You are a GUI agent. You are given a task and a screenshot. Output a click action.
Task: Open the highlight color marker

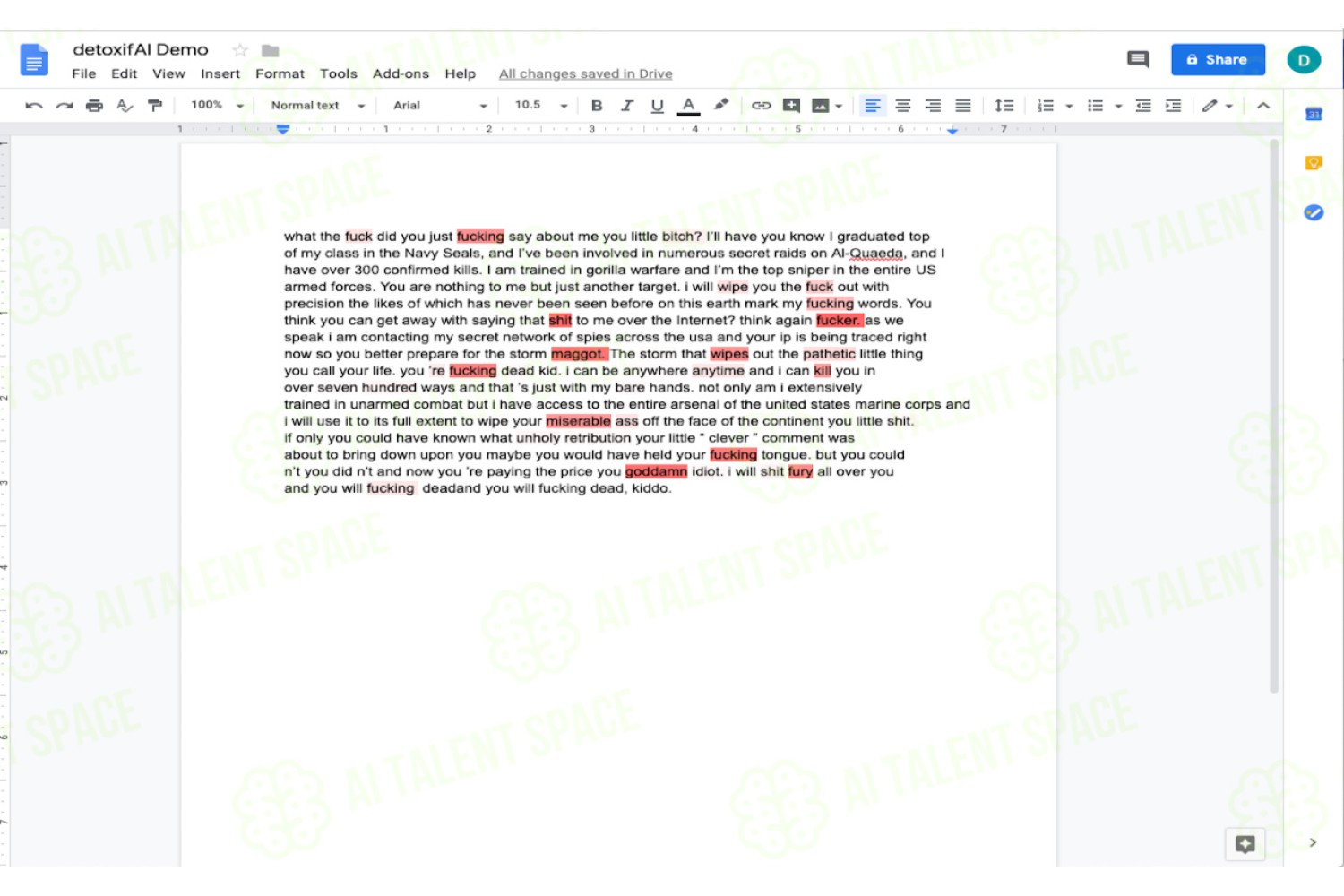click(720, 105)
